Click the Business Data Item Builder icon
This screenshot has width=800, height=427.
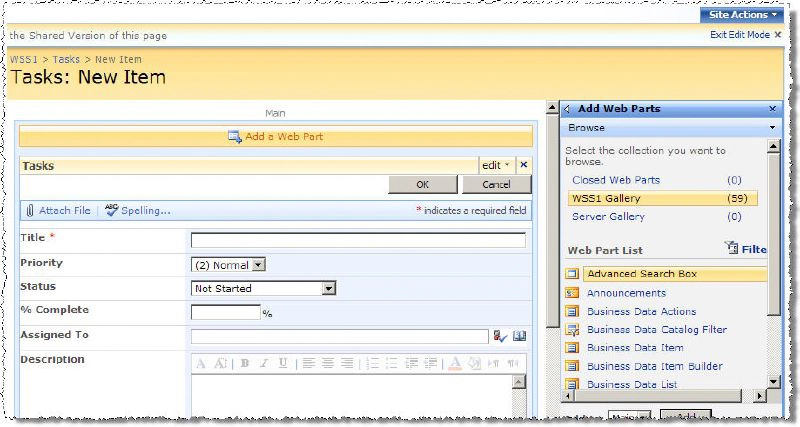click(572, 366)
